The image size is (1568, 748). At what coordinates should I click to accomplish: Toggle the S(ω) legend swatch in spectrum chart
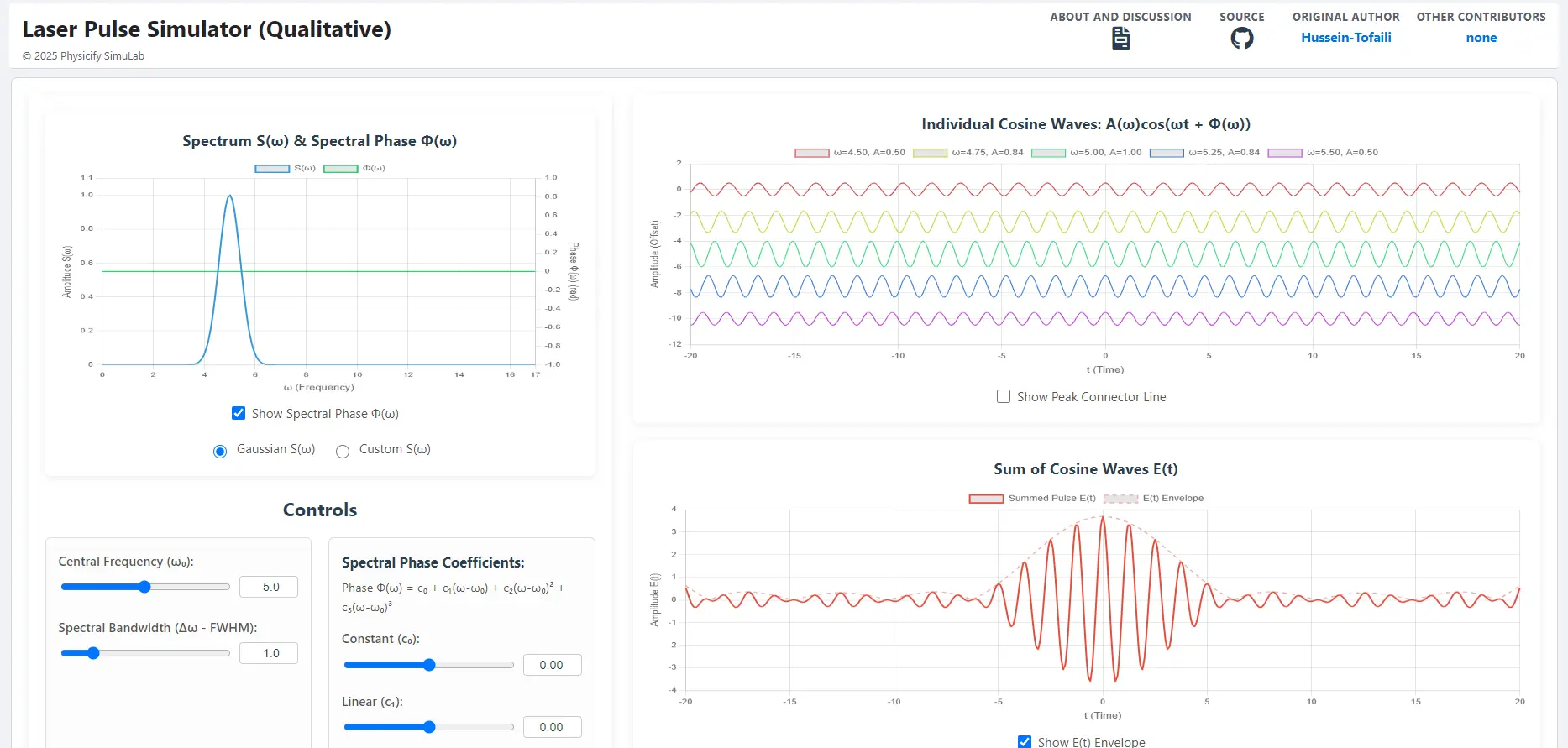[272, 169]
